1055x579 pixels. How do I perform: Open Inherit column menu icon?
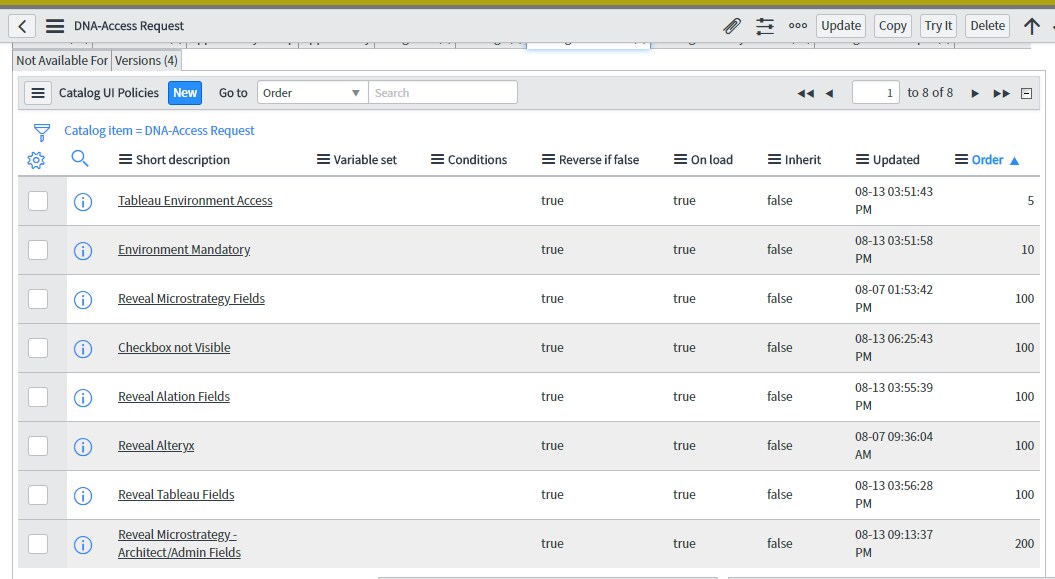[774, 159]
